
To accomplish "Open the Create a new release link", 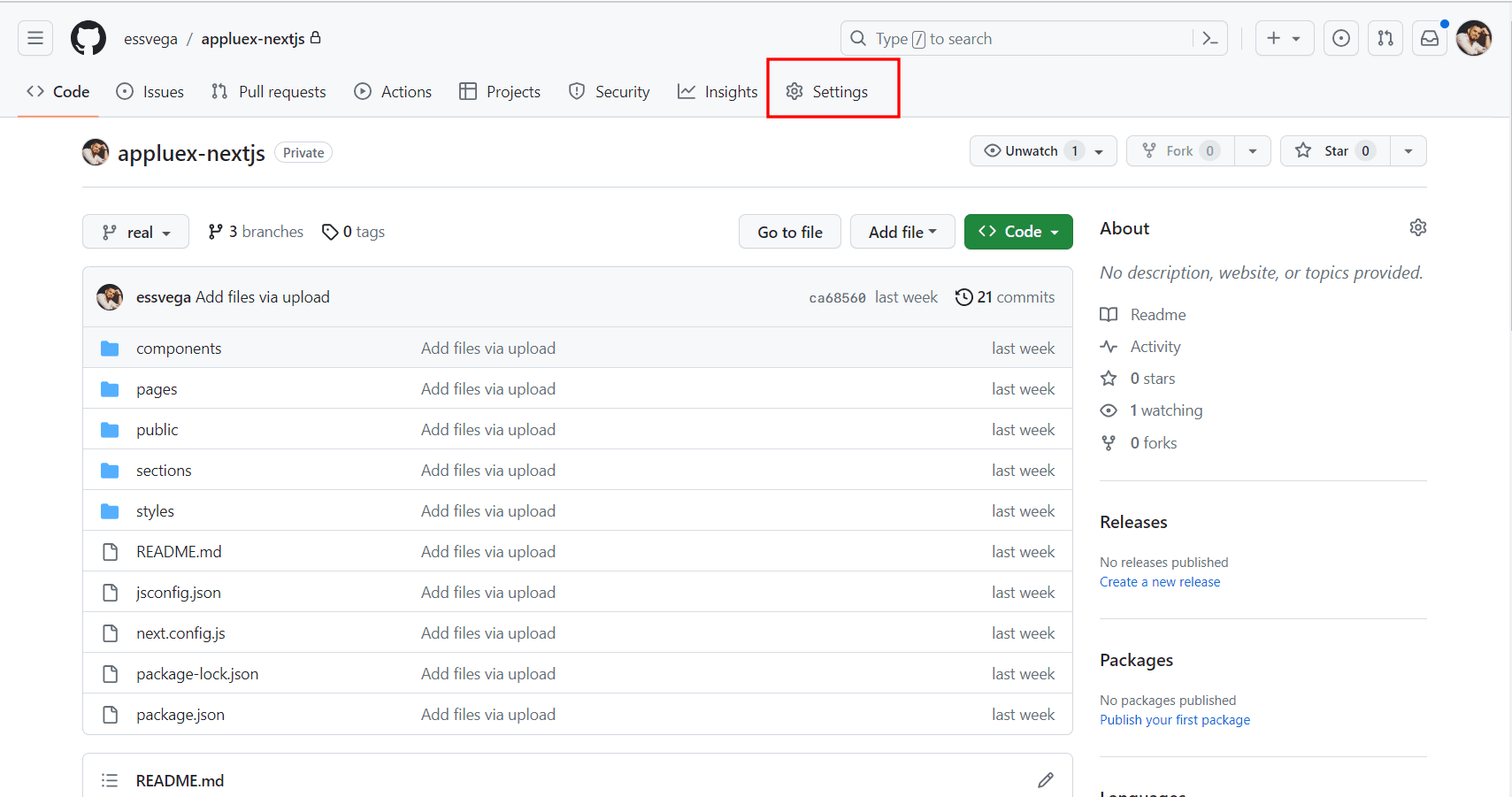I will [x=1160, y=582].
